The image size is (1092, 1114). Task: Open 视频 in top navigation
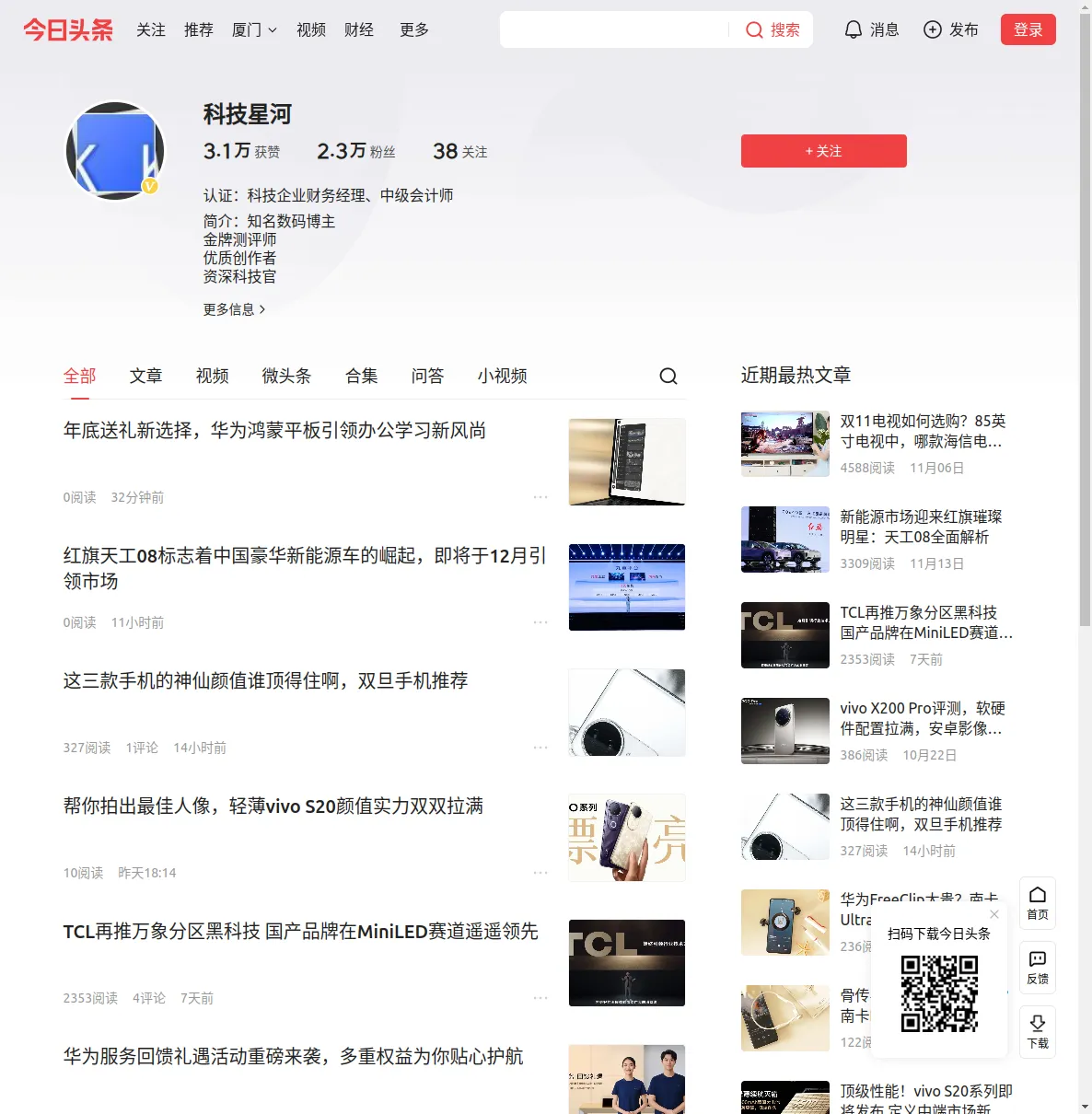pos(311,29)
